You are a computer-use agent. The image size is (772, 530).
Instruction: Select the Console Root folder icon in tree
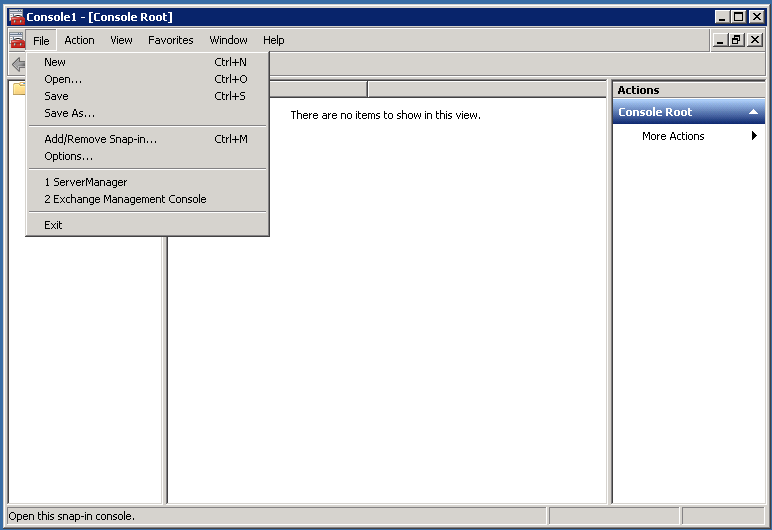click(18, 89)
